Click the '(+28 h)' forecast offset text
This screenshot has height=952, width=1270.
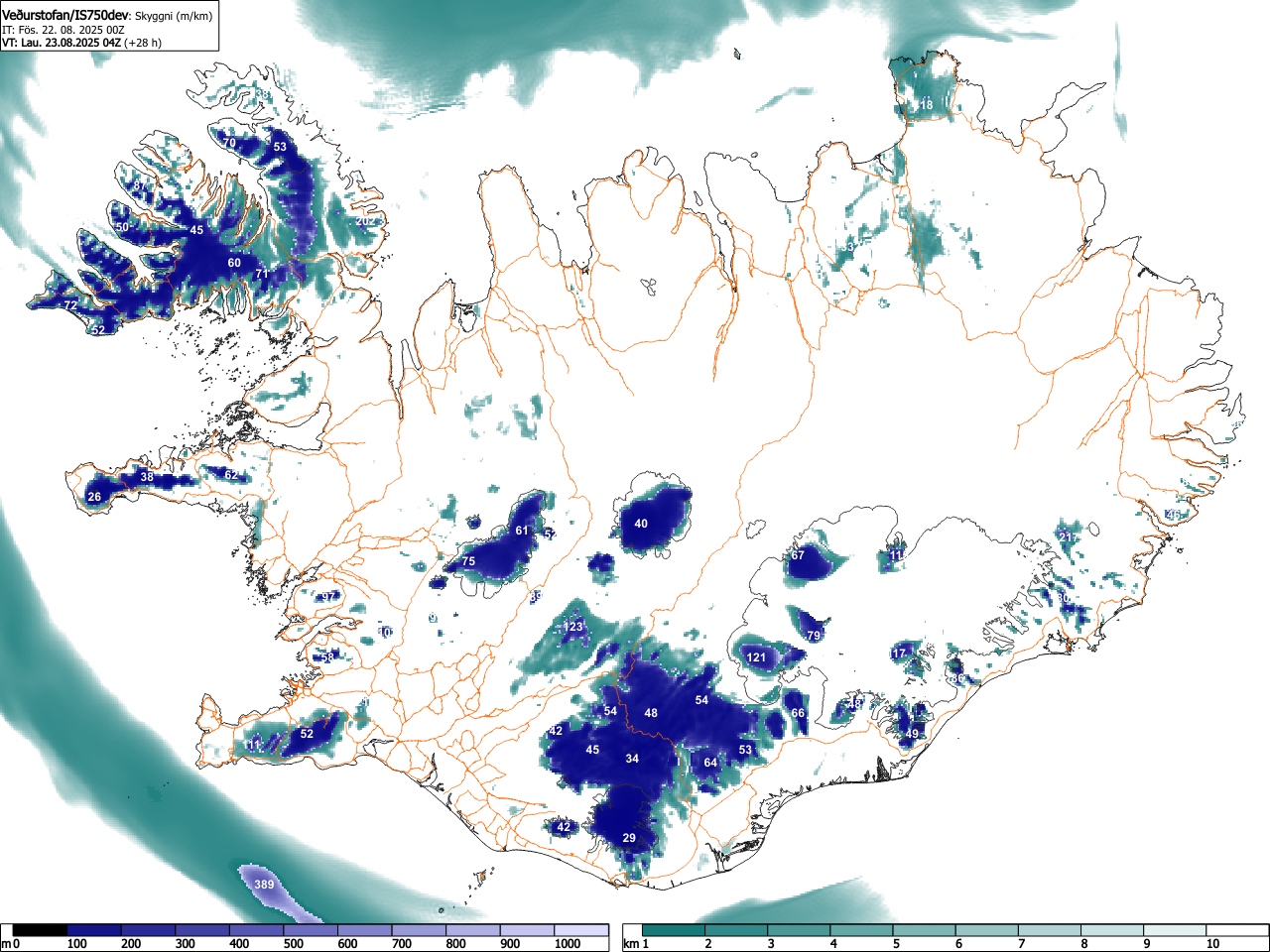click(143, 43)
